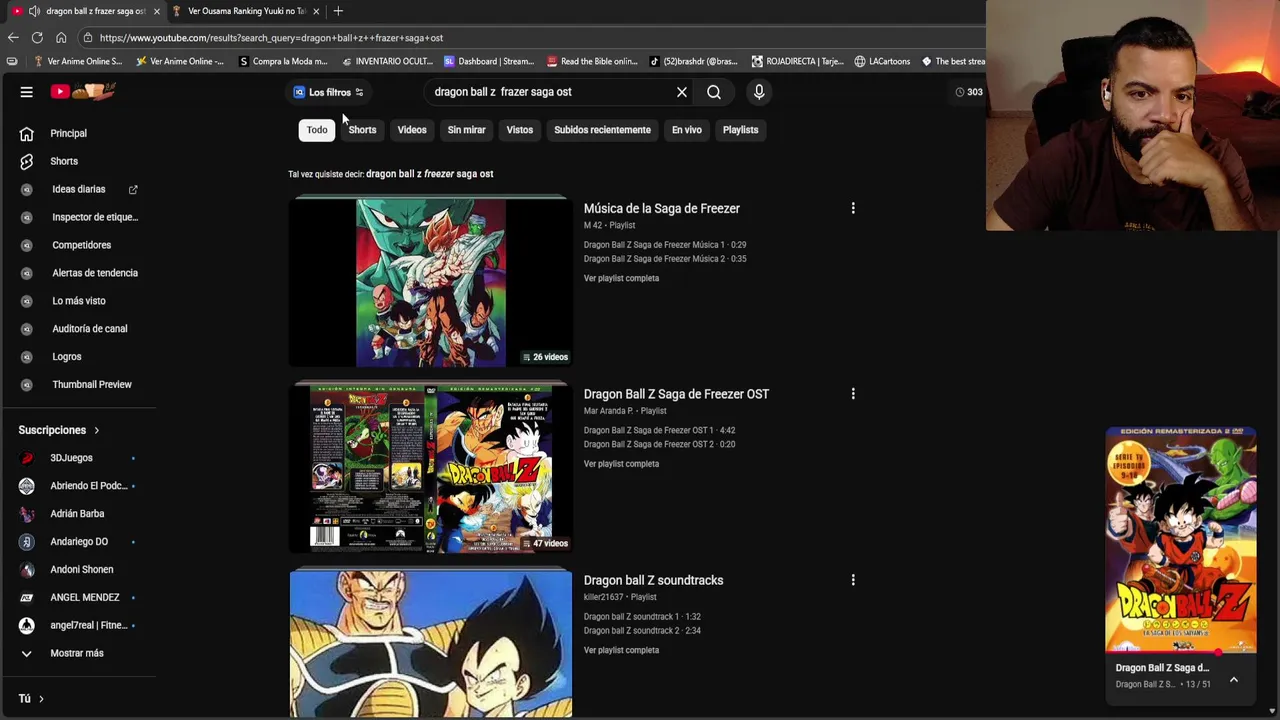This screenshot has height=720, width=1280.
Task: Open Dragon Ball Z soundtracks 2 track
Action: [x=642, y=631]
